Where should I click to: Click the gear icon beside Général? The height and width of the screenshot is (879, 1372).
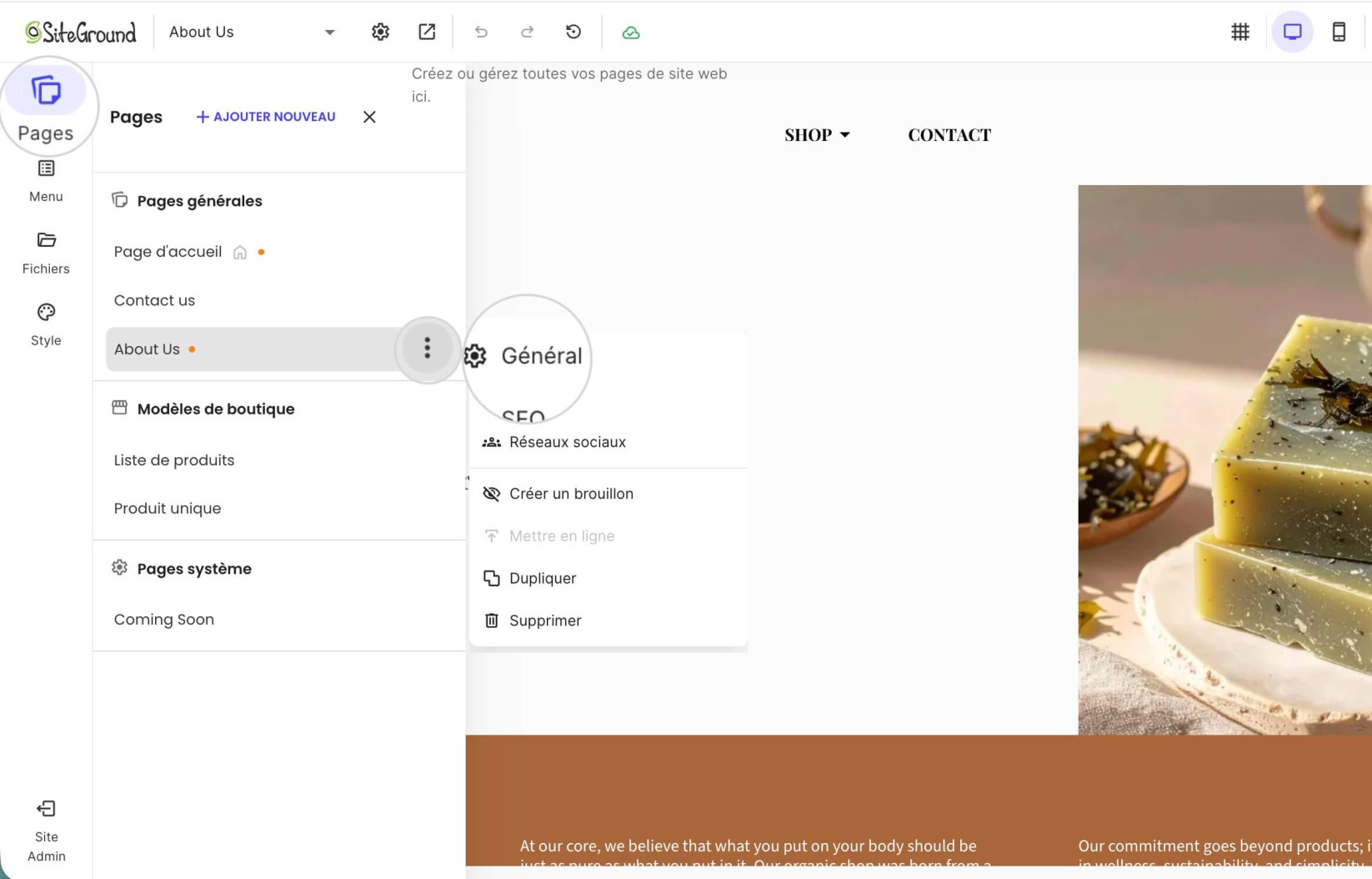[475, 356]
